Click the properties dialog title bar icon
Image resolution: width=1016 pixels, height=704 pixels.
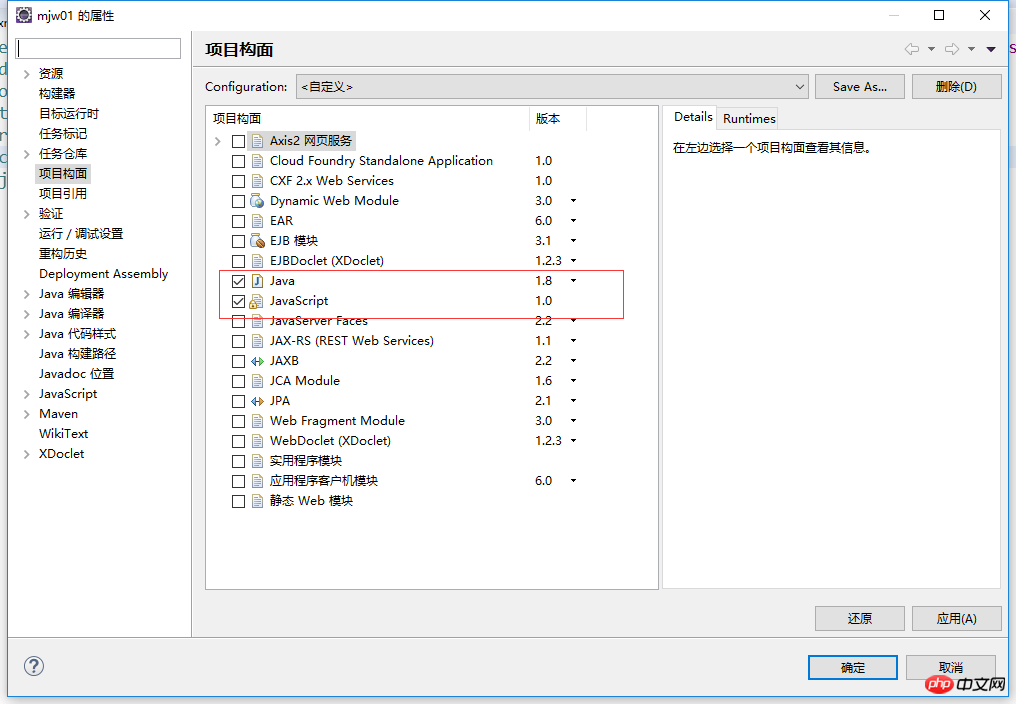(x=24, y=15)
